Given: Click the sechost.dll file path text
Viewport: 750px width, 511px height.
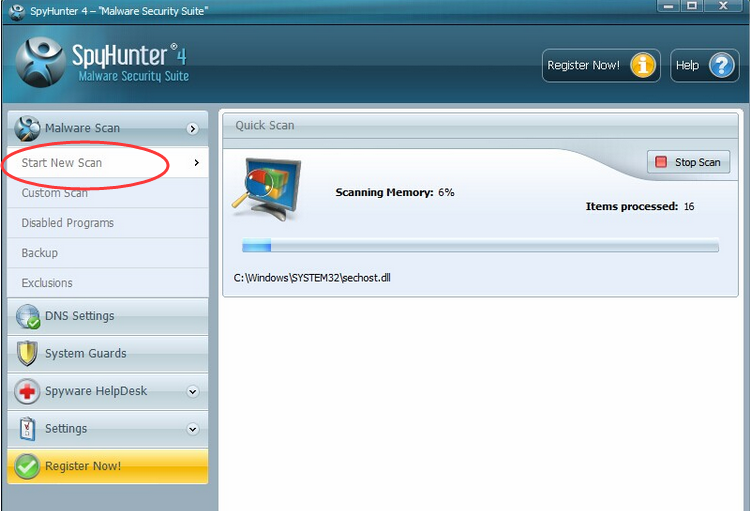Looking at the screenshot, I should pos(312,278).
